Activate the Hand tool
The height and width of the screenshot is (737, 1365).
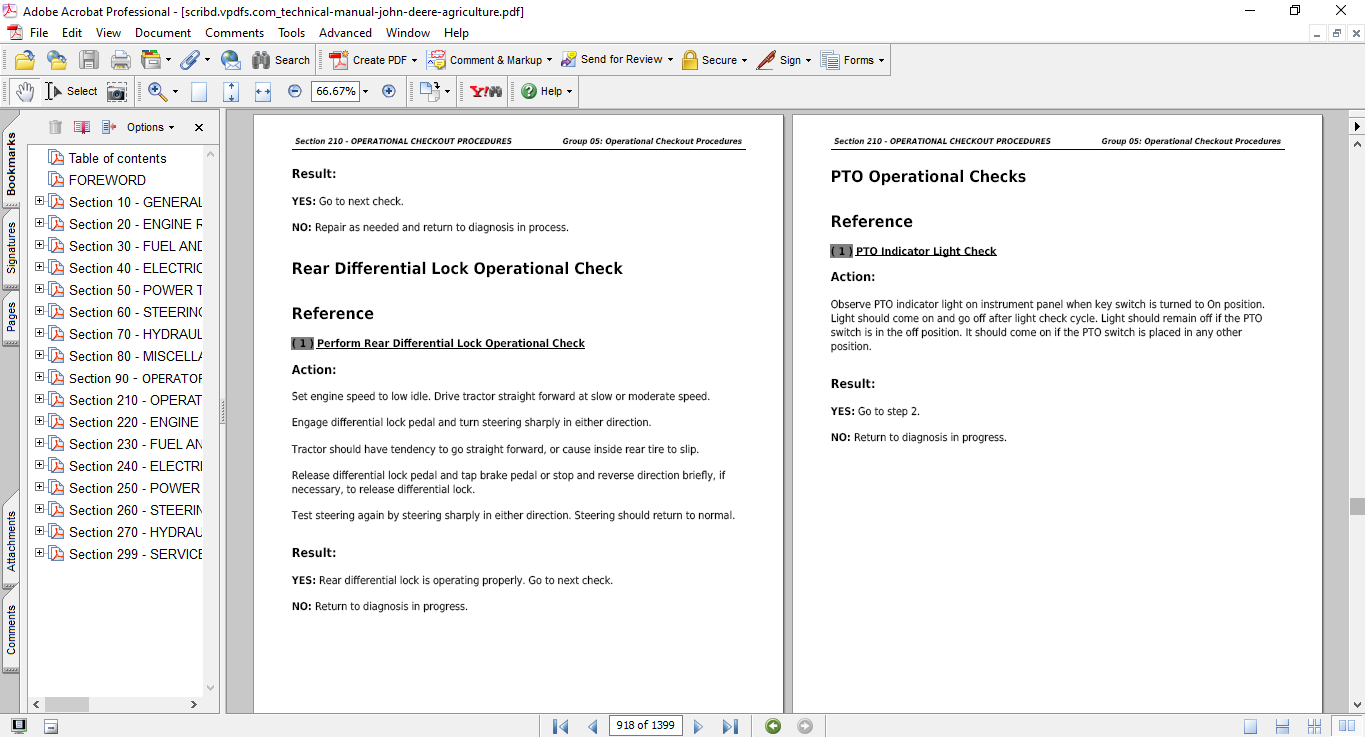(x=25, y=92)
